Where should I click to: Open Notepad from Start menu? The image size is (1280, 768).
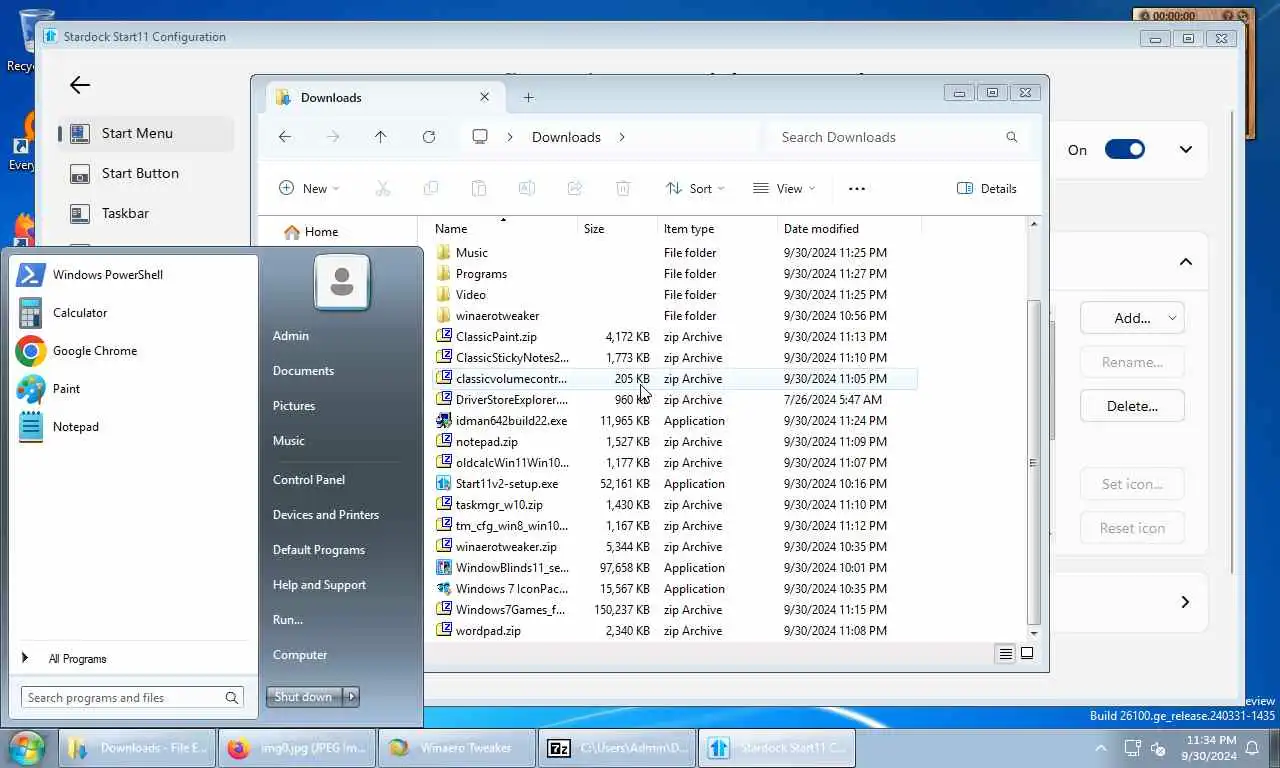pos(75,427)
